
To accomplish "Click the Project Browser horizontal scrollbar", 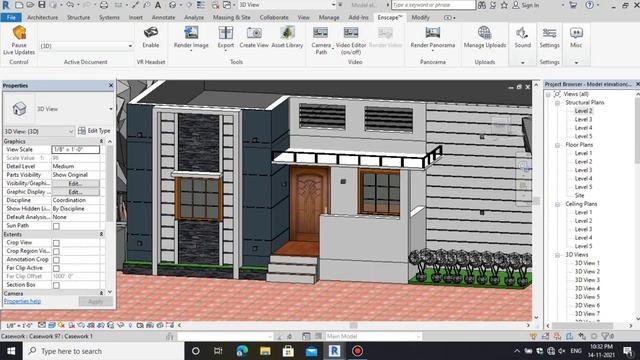I will [x=582, y=326].
